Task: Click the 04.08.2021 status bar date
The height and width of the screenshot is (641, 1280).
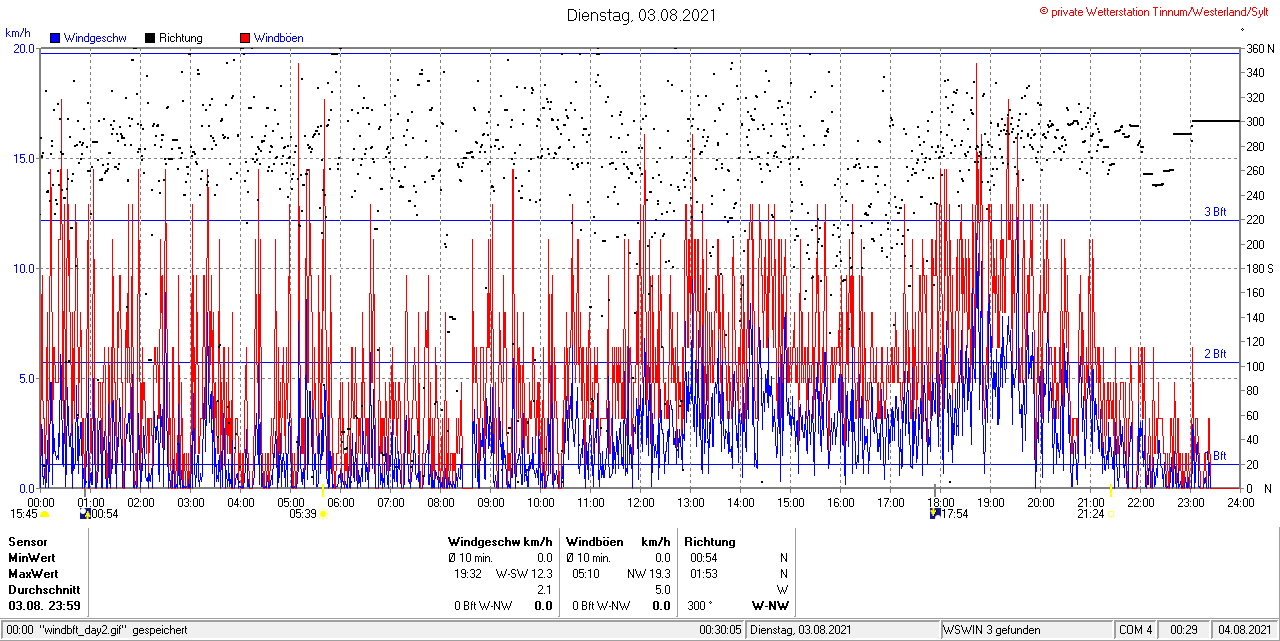Action: point(1244,630)
